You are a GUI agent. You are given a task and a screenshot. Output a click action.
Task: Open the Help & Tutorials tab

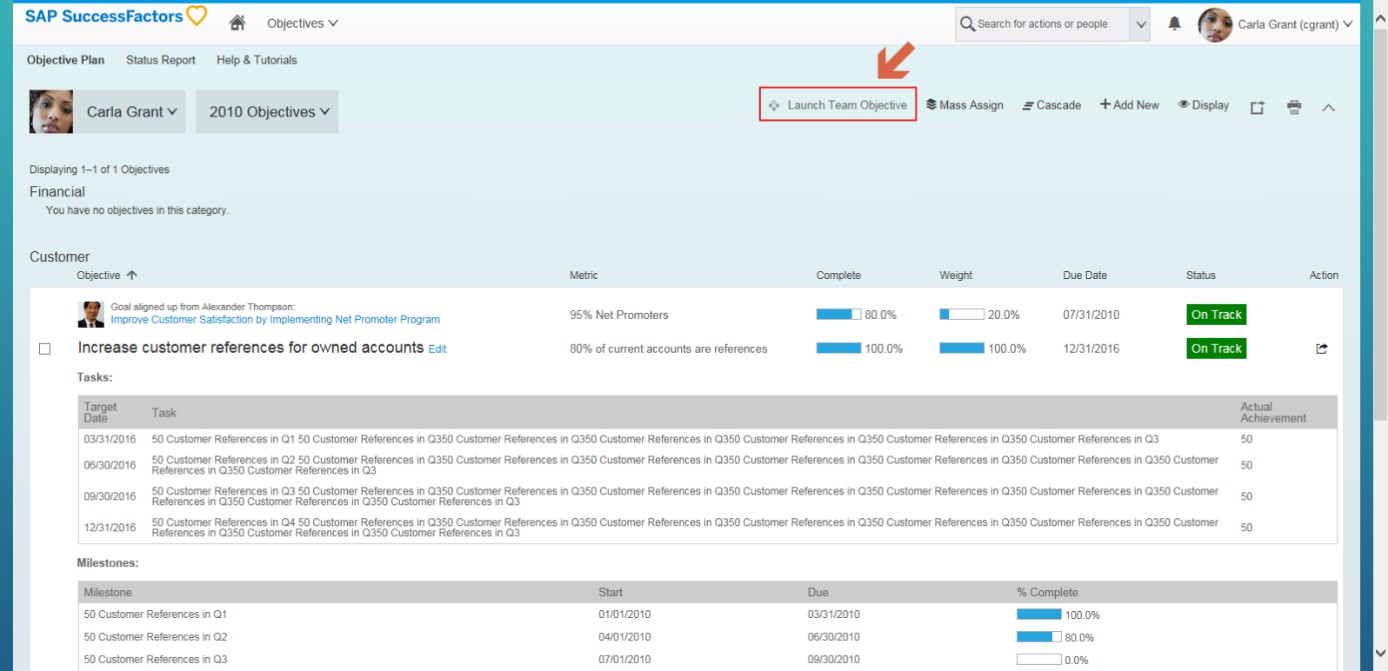pos(256,60)
